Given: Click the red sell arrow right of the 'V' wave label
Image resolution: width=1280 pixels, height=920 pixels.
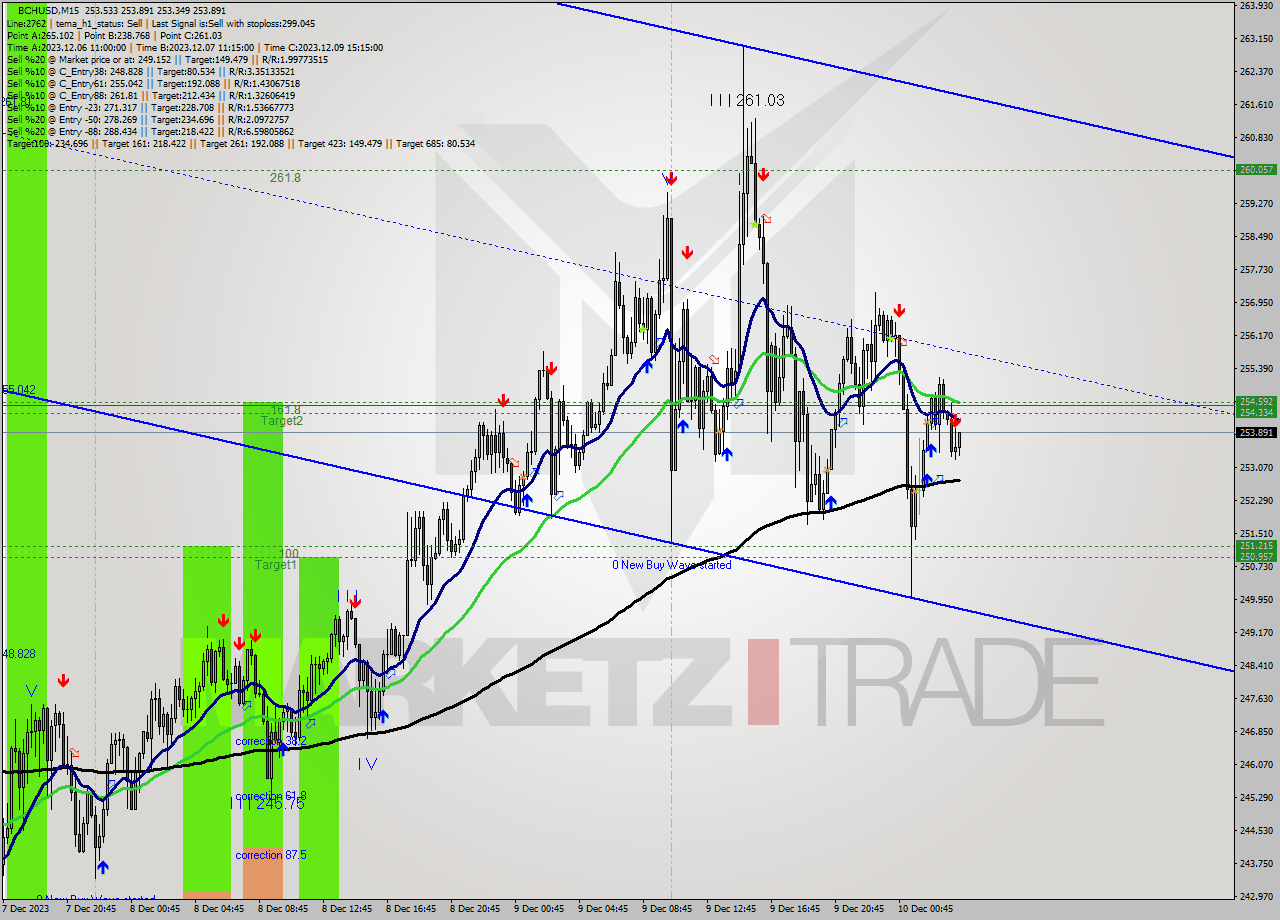Looking at the screenshot, I should pyautogui.click(x=63, y=681).
